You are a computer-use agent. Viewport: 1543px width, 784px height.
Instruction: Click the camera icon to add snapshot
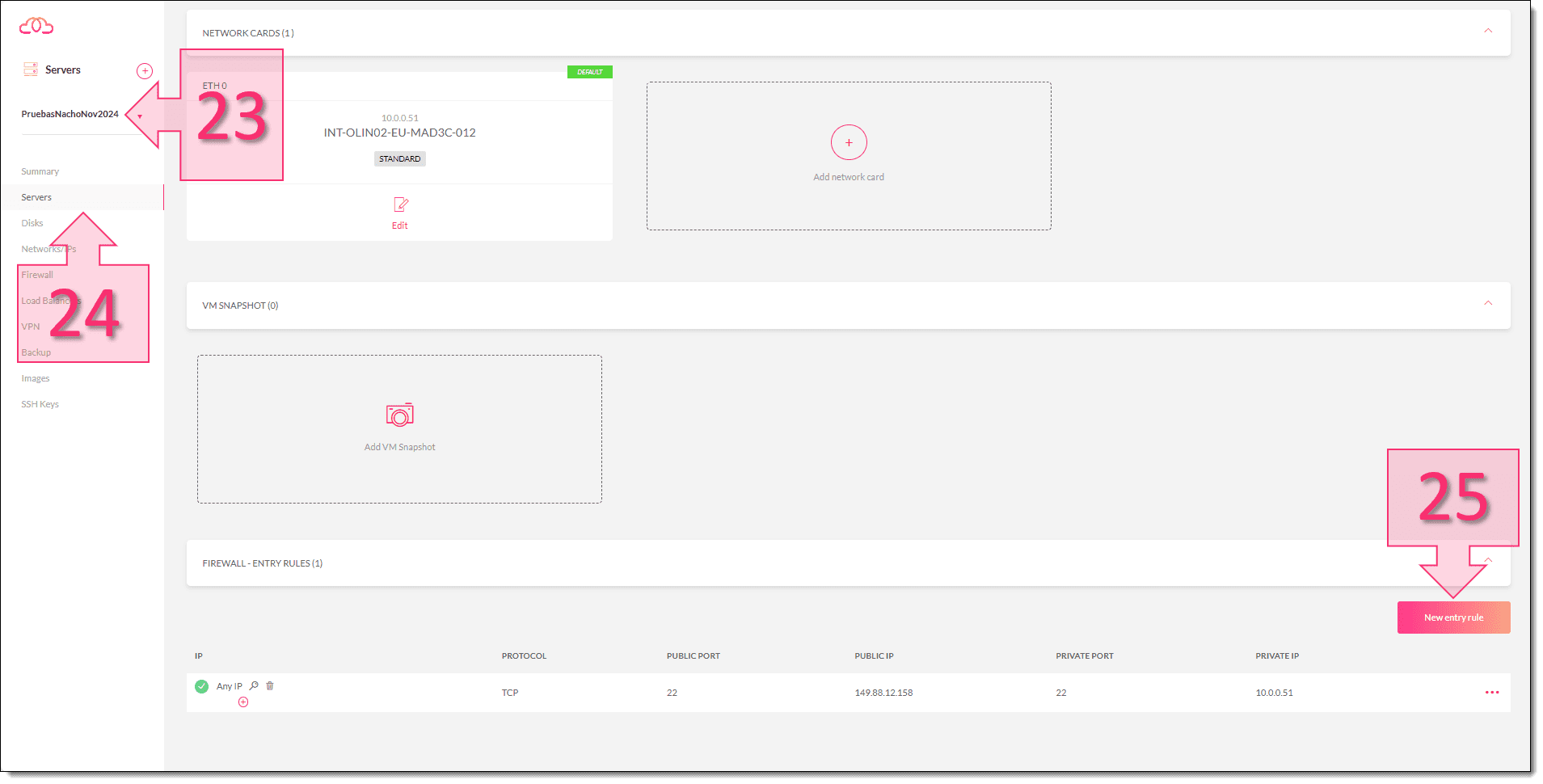400,415
